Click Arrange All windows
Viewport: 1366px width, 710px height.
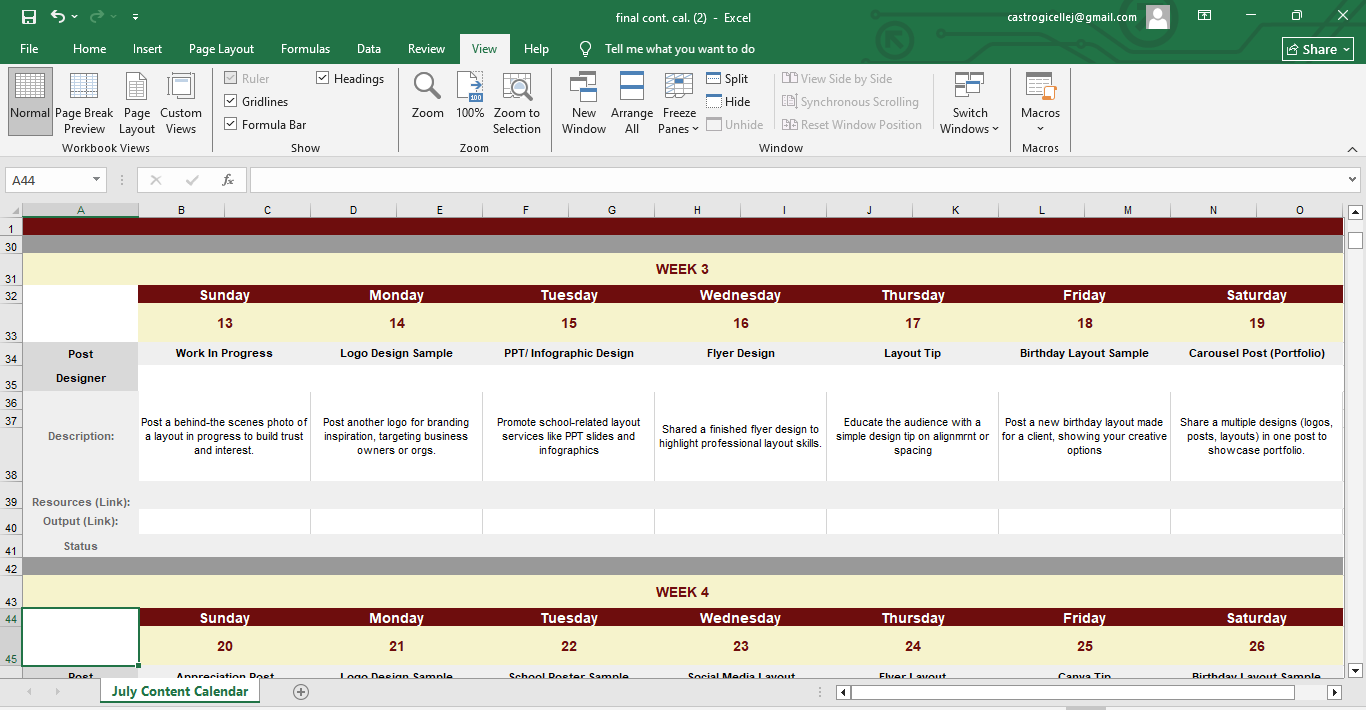(632, 102)
